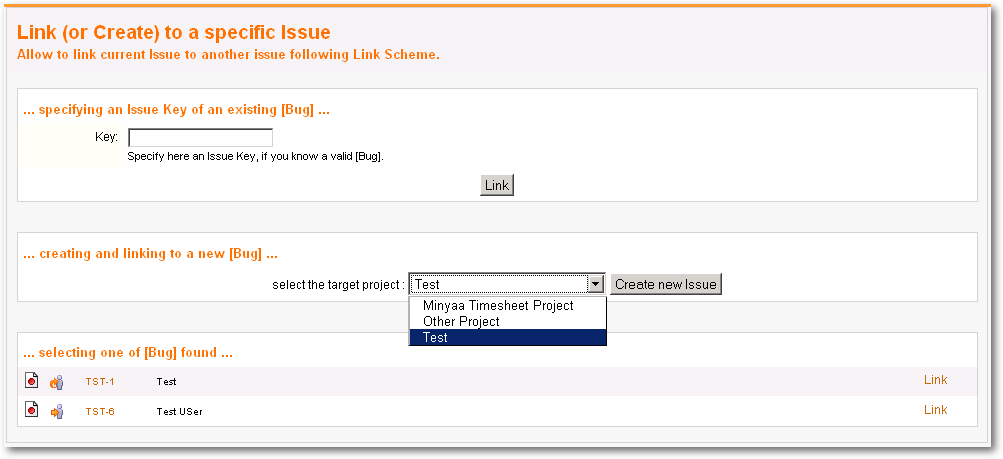Click the Bug type icon for TST-1
The image size is (1003, 459).
[x=32, y=380]
